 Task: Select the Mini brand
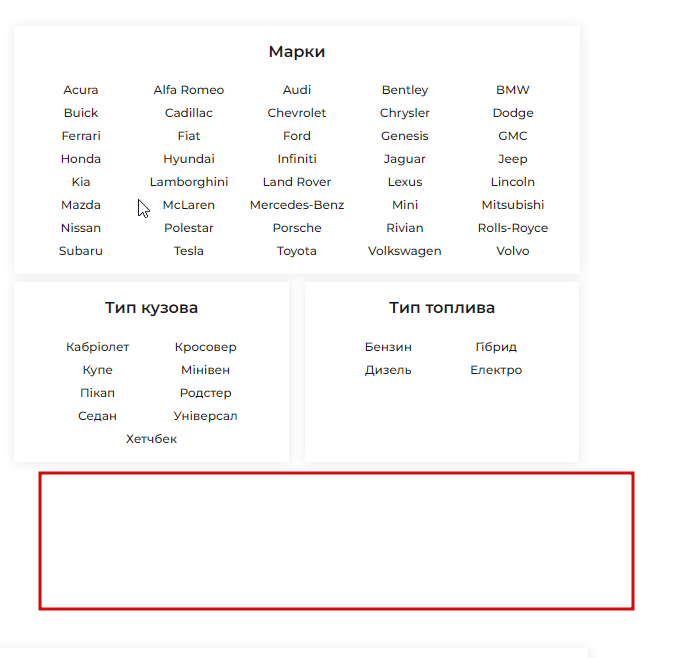pyautogui.click(x=405, y=205)
